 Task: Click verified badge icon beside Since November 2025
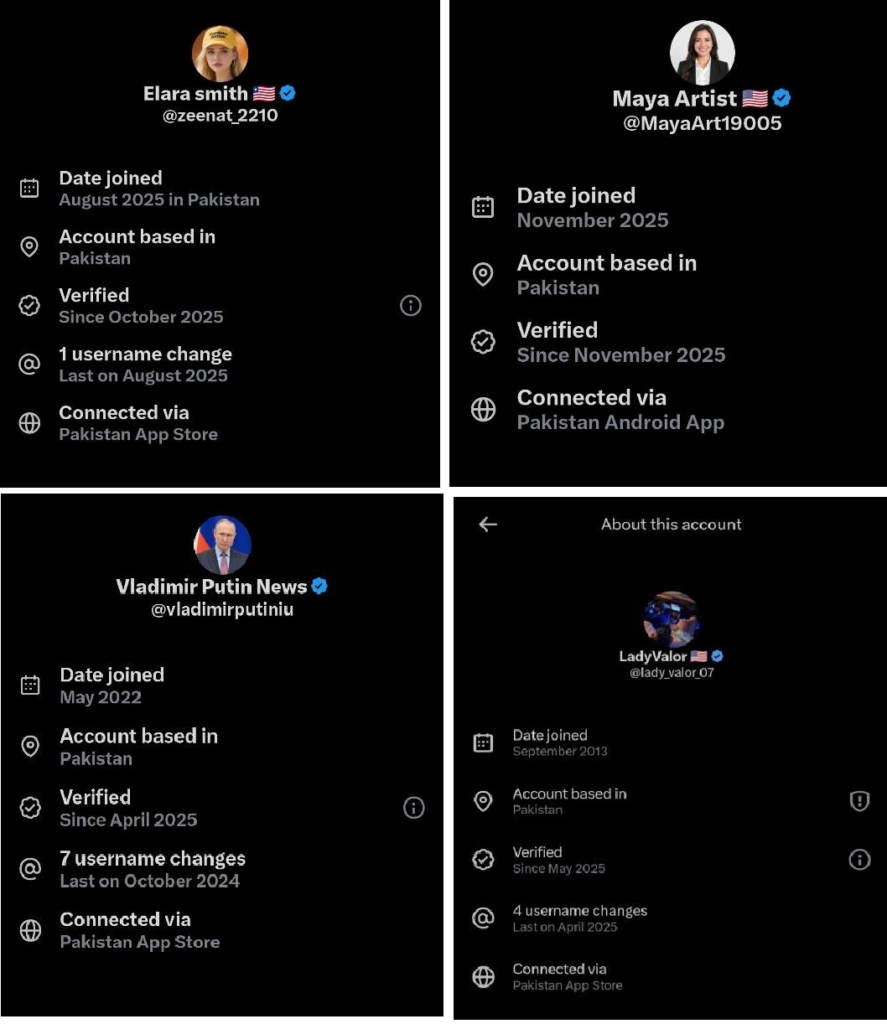(x=483, y=342)
